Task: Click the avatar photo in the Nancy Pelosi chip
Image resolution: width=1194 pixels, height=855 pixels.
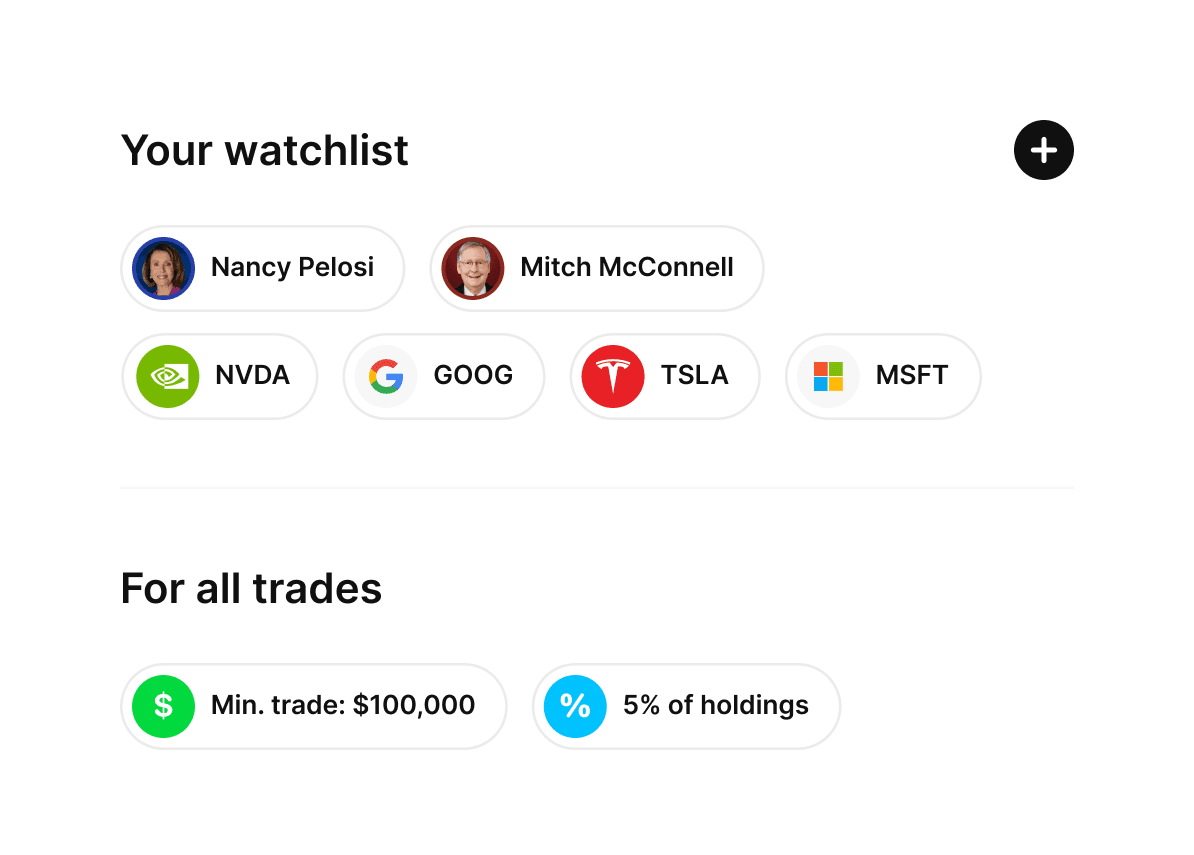Action: tap(163, 268)
